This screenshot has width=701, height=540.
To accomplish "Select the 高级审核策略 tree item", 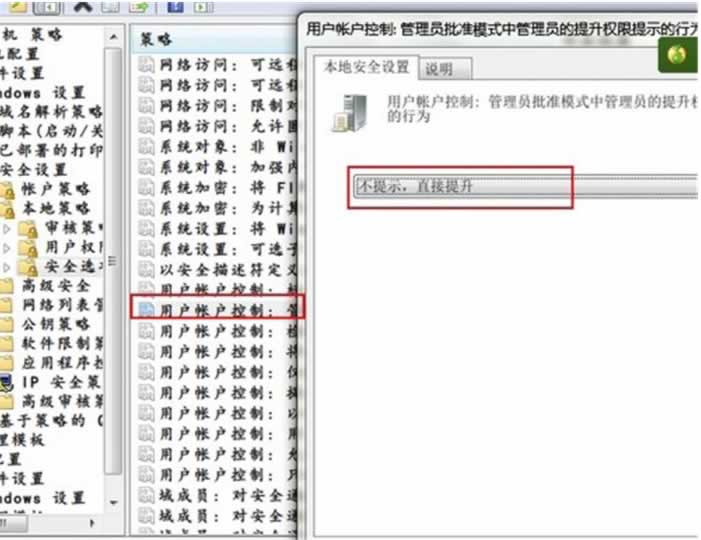I will click(63, 402).
